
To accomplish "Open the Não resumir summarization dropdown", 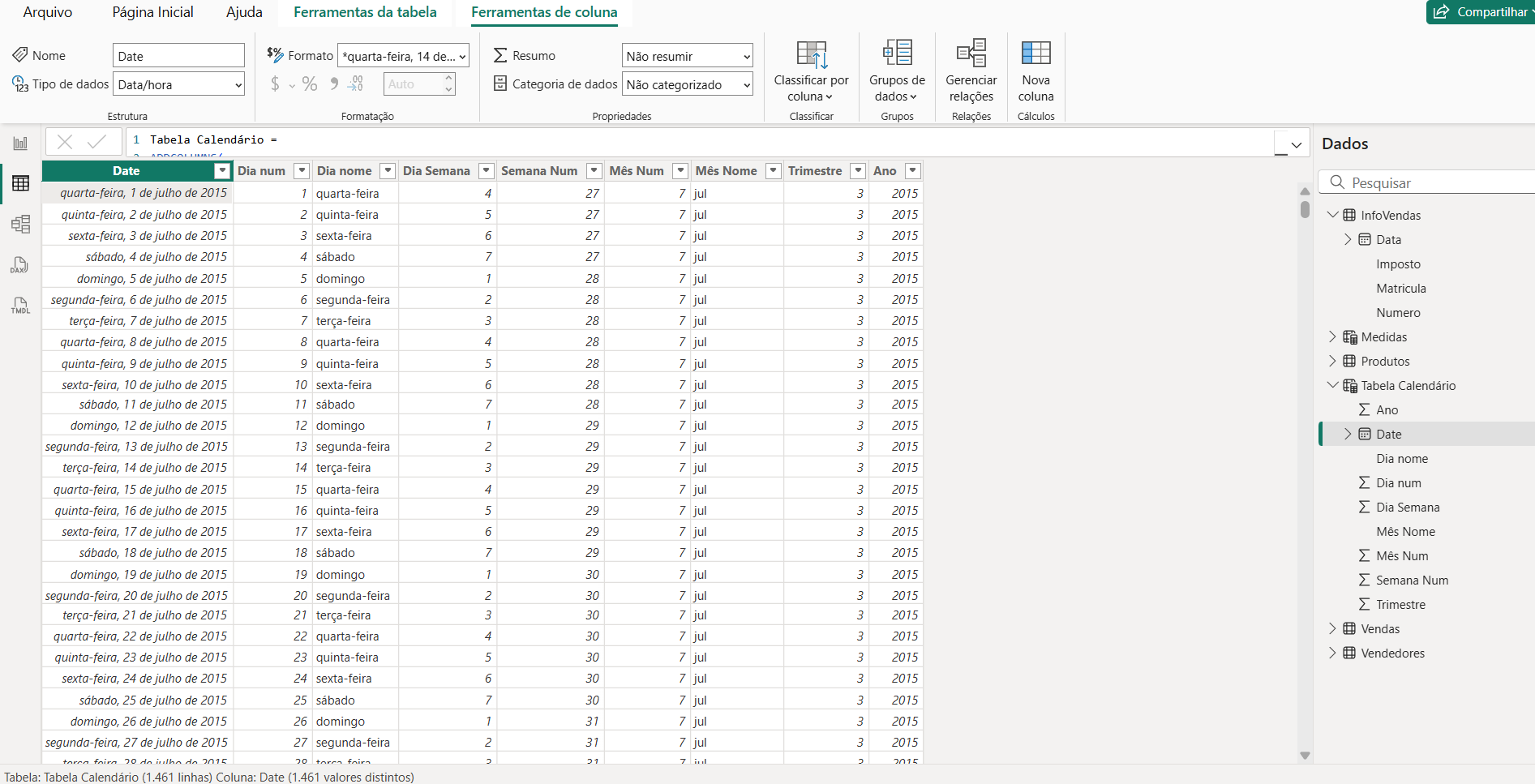I will (x=688, y=56).
